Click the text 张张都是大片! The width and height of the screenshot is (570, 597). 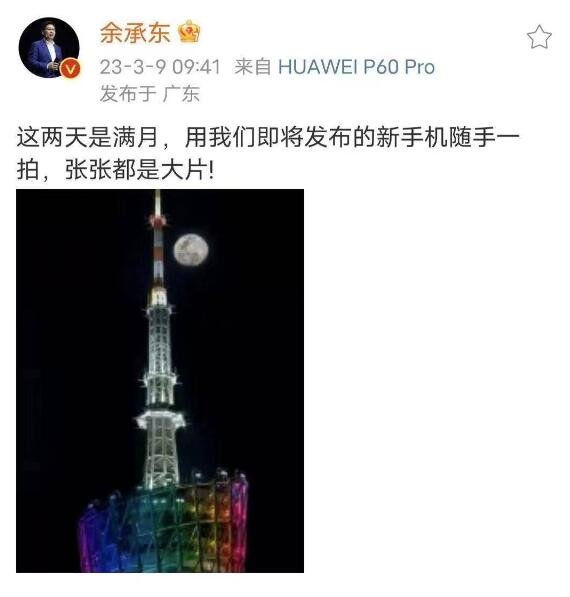tap(139, 170)
